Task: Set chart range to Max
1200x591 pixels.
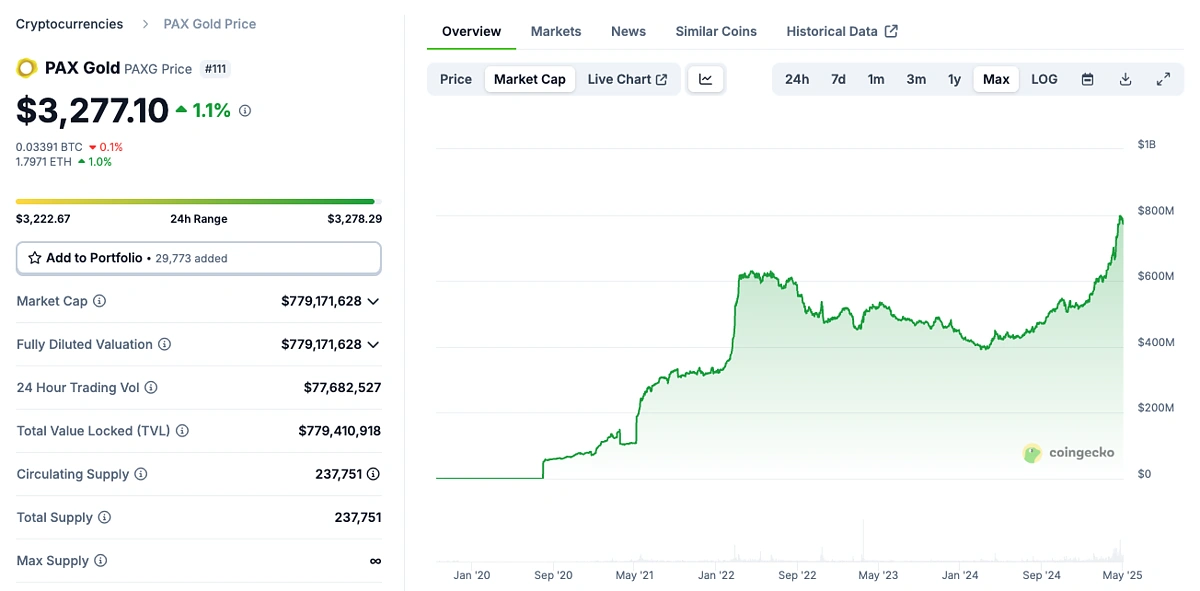Action: [996, 79]
